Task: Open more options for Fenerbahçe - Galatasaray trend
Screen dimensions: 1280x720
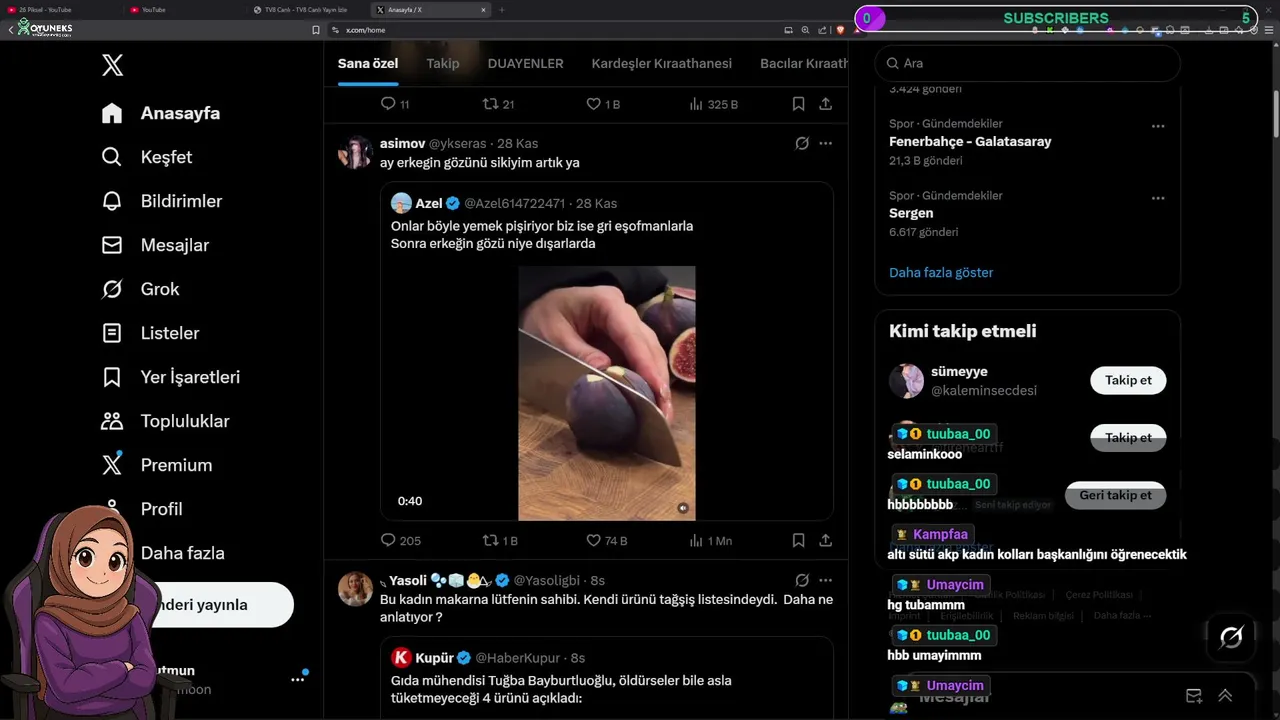Action: (x=1158, y=126)
